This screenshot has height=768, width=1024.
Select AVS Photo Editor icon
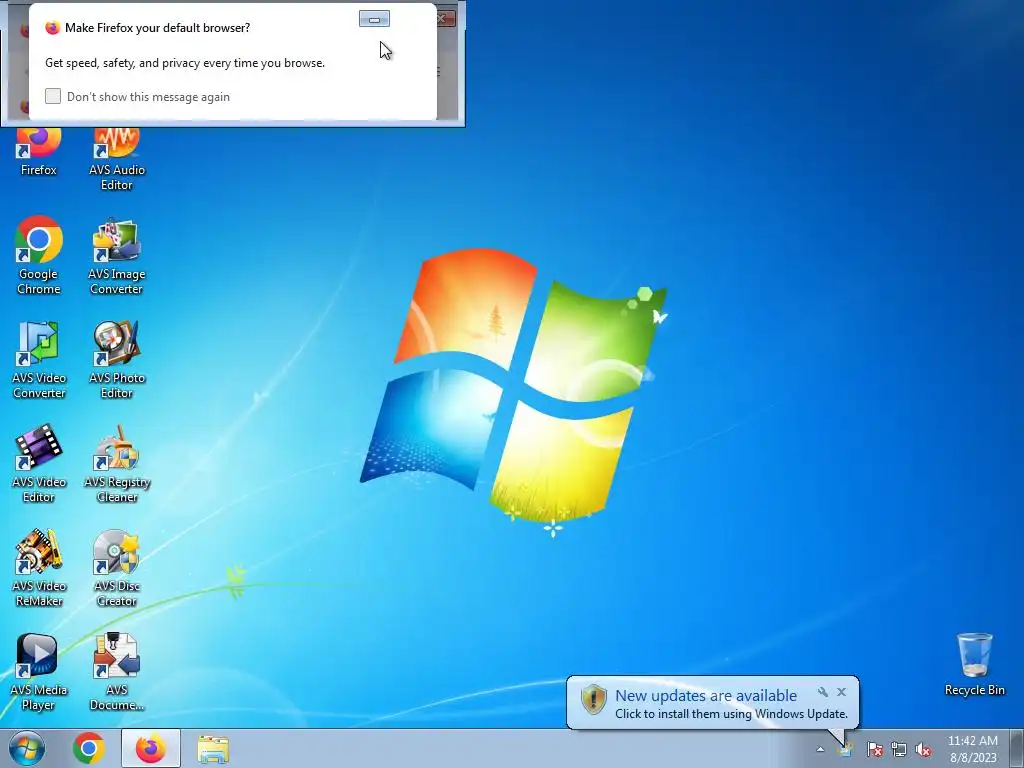[x=116, y=359]
